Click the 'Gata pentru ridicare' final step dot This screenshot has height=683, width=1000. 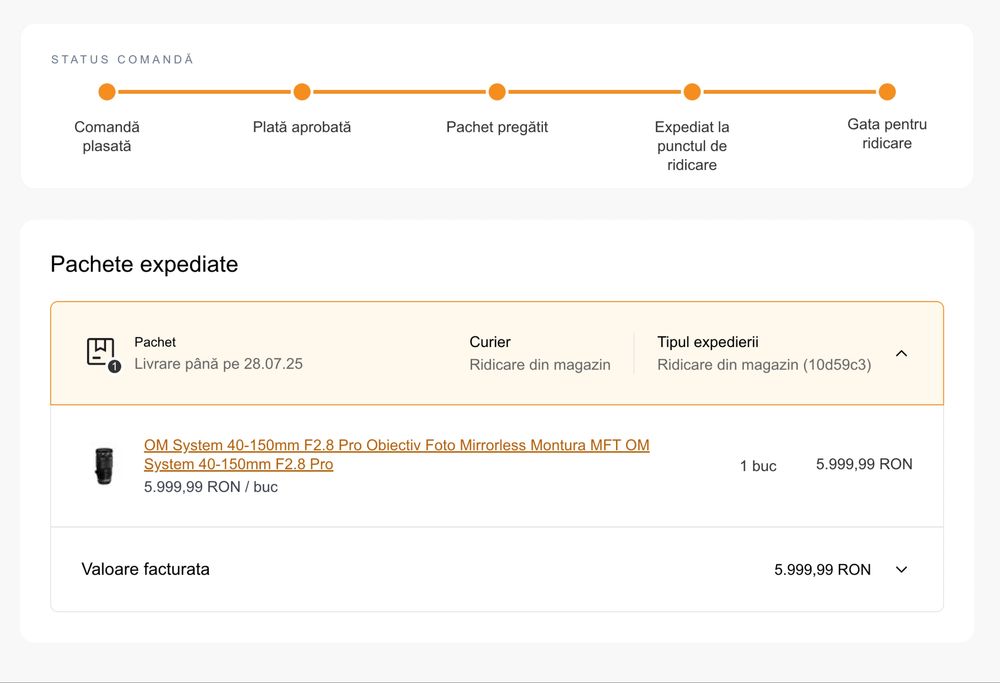tap(887, 92)
